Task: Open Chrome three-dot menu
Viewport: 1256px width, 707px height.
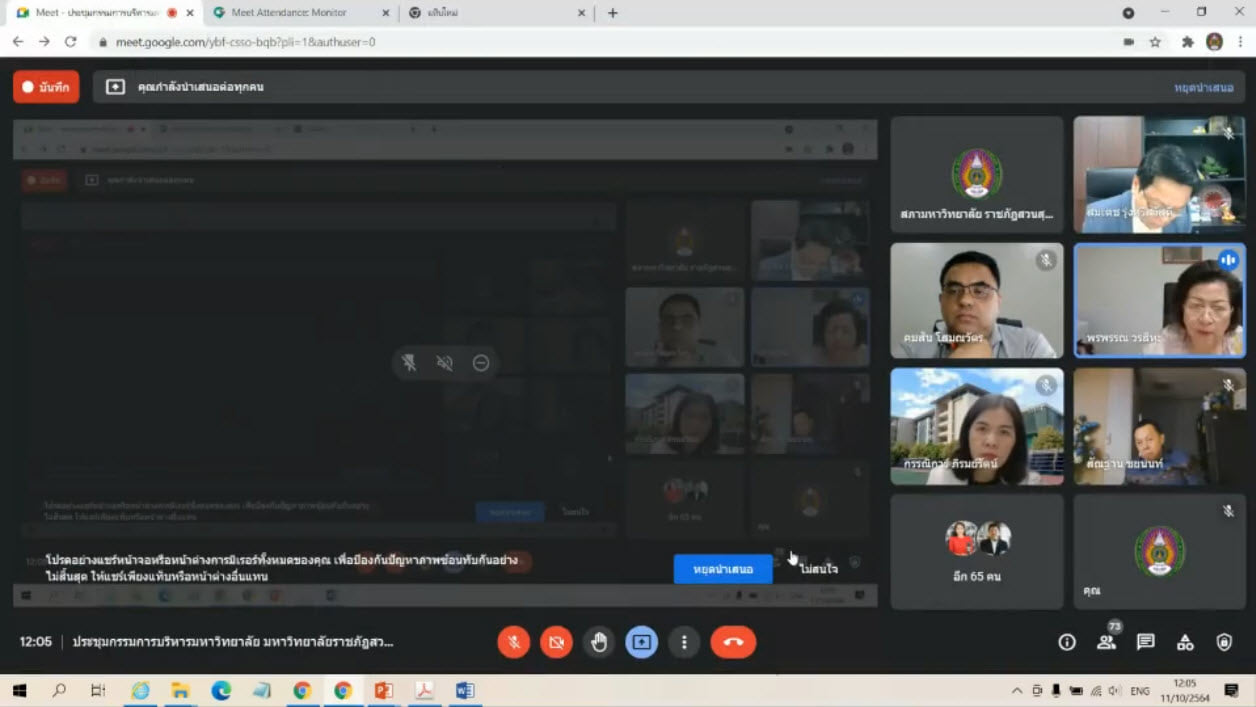Action: (1240, 42)
